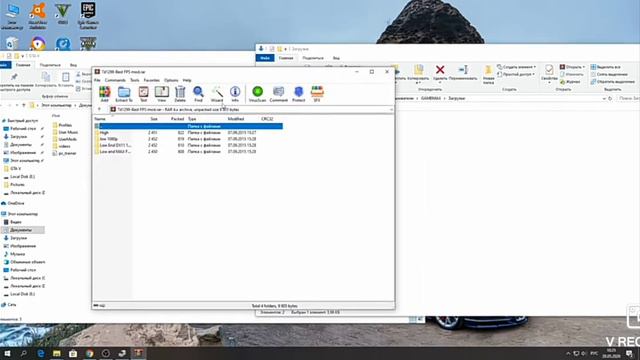Refresh the Downloads window address bar
640x360 pixels.
(x=610, y=98)
